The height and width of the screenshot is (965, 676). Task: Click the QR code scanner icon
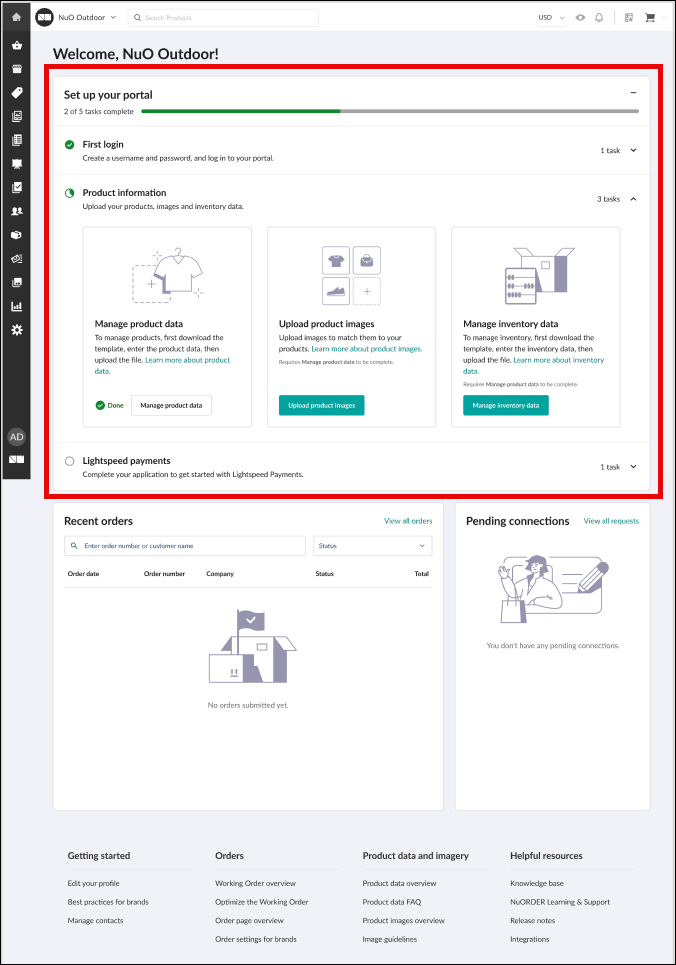click(x=628, y=18)
